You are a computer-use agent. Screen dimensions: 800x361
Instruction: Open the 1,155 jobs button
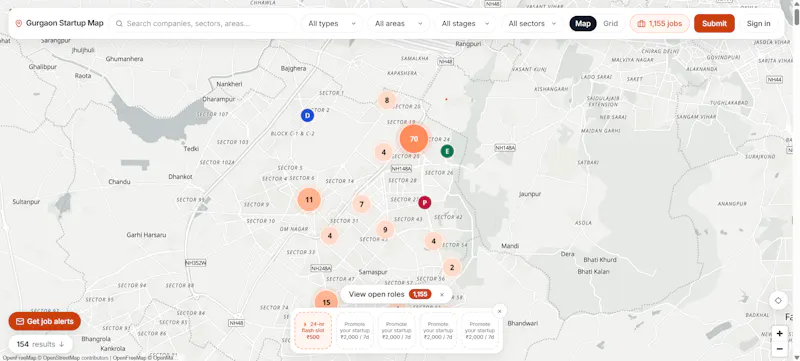coord(660,23)
